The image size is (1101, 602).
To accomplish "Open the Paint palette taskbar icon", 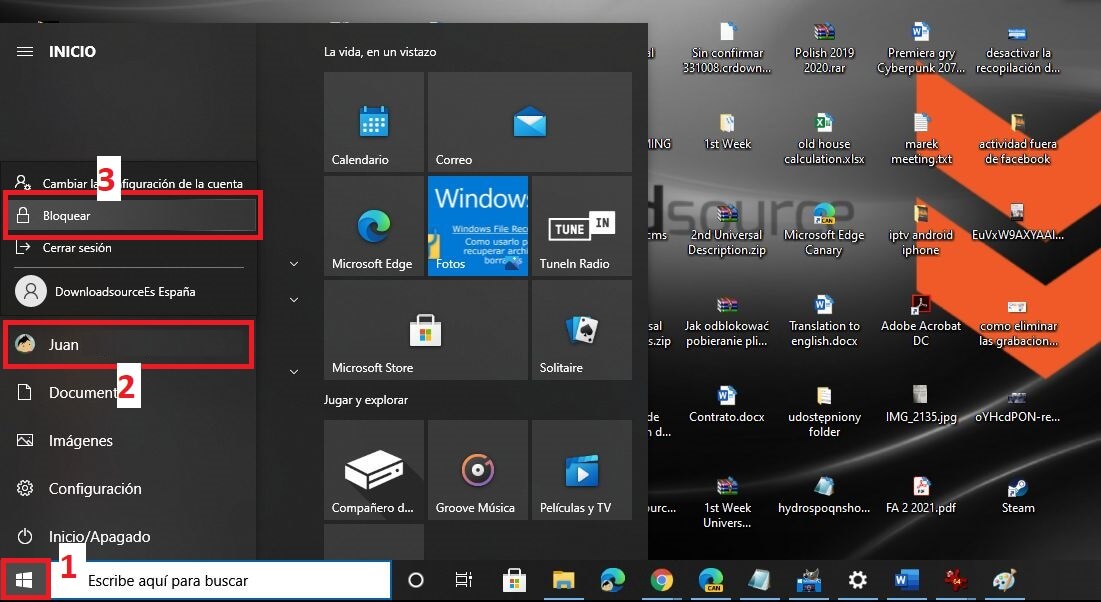I will (x=1005, y=580).
